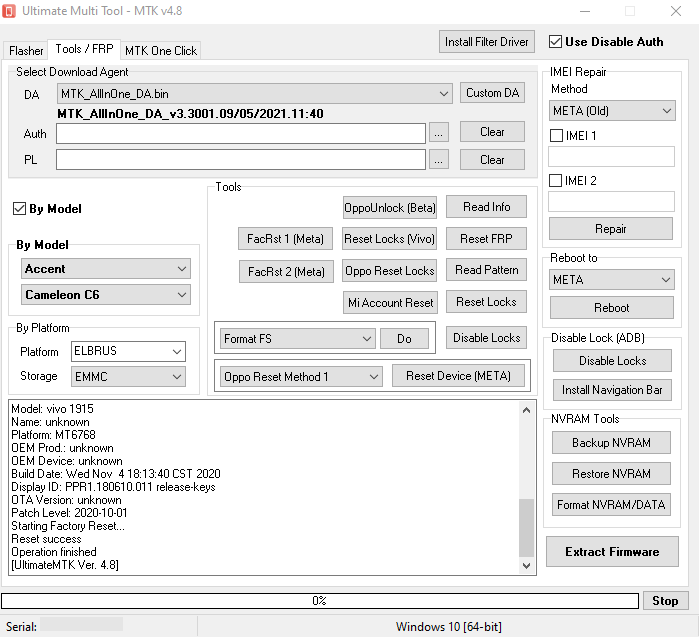Click Disable Locks button in Tools group
This screenshot has height=637, width=699.
coord(486,338)
